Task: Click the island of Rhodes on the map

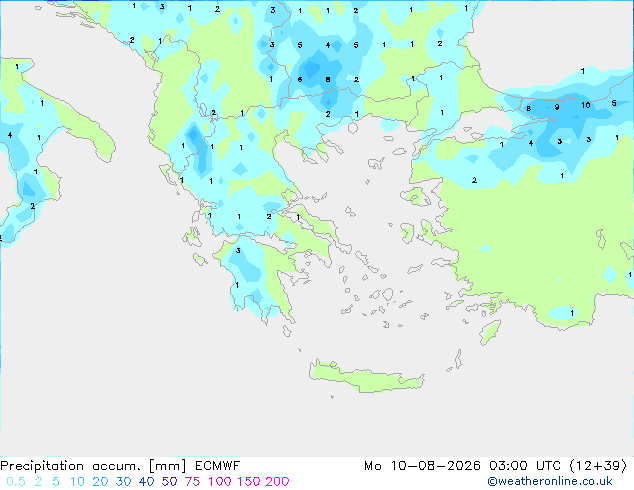Action: (490, 332)
